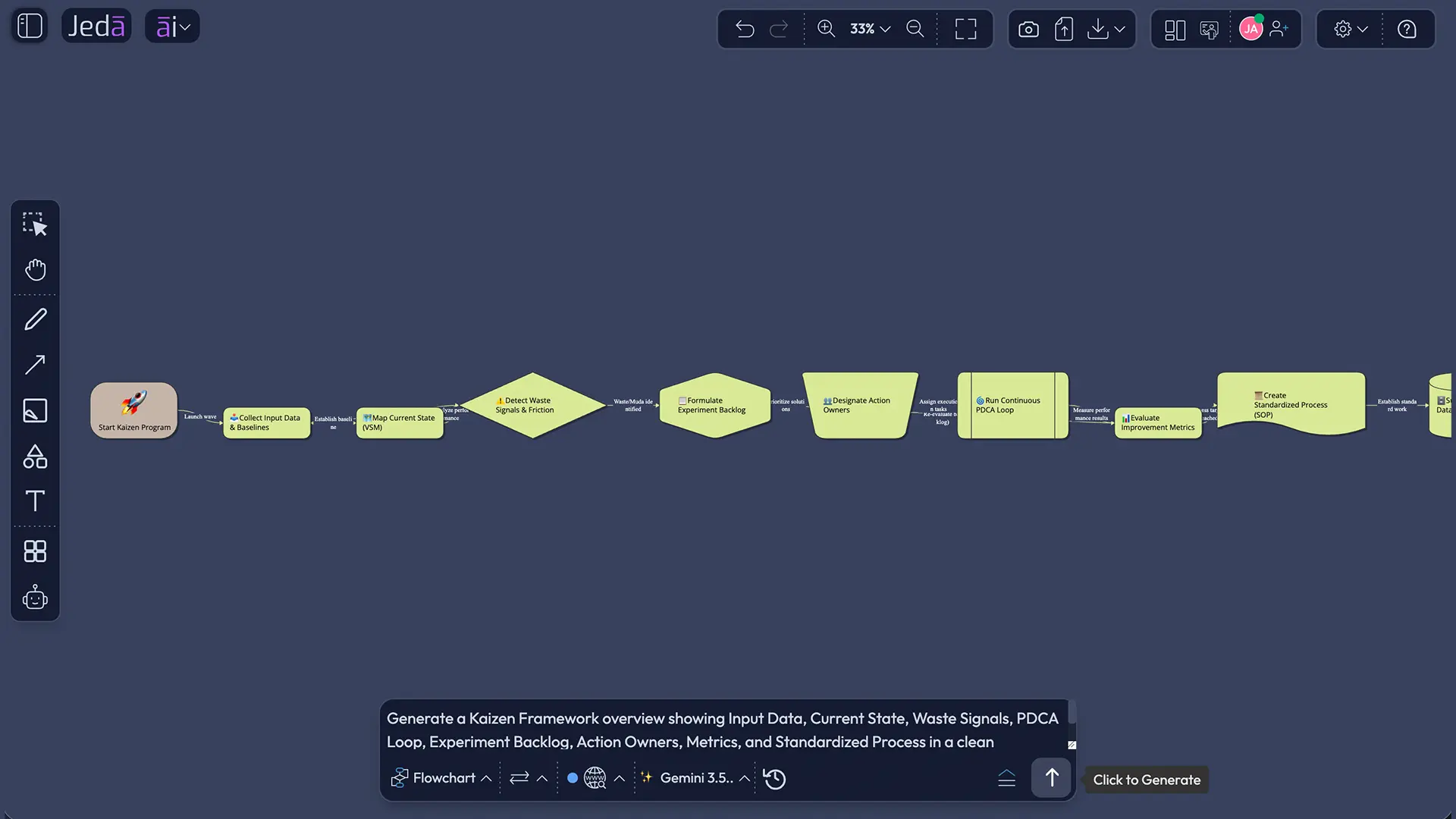Open the download export options

tap(1106, 29)
